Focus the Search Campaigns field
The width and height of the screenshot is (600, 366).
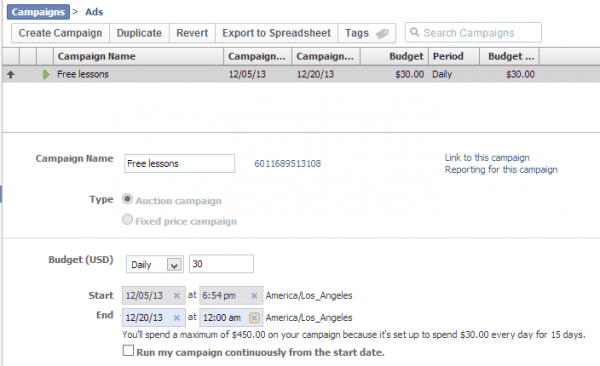click(x=473, y=33)
